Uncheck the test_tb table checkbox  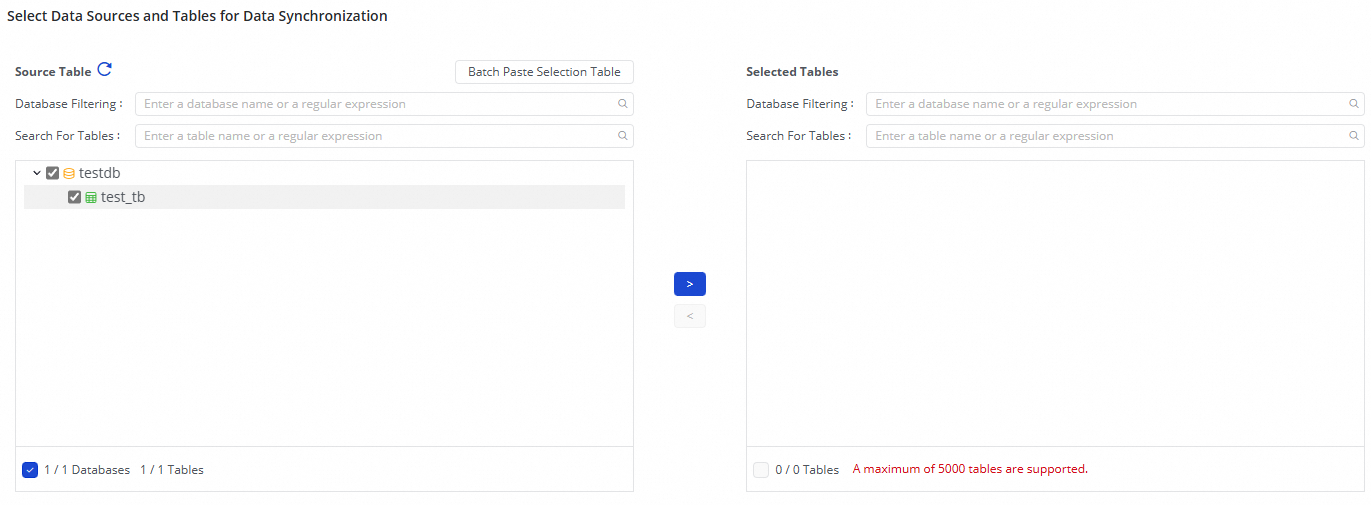tap(75, 197)
